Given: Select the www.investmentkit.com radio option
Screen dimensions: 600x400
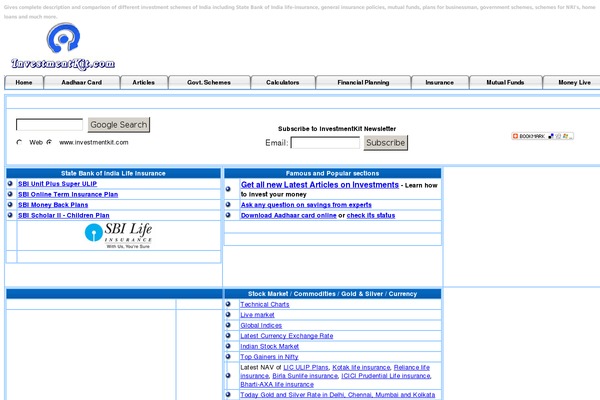Looking at the screenshot, I should click(x=49, y=142).
